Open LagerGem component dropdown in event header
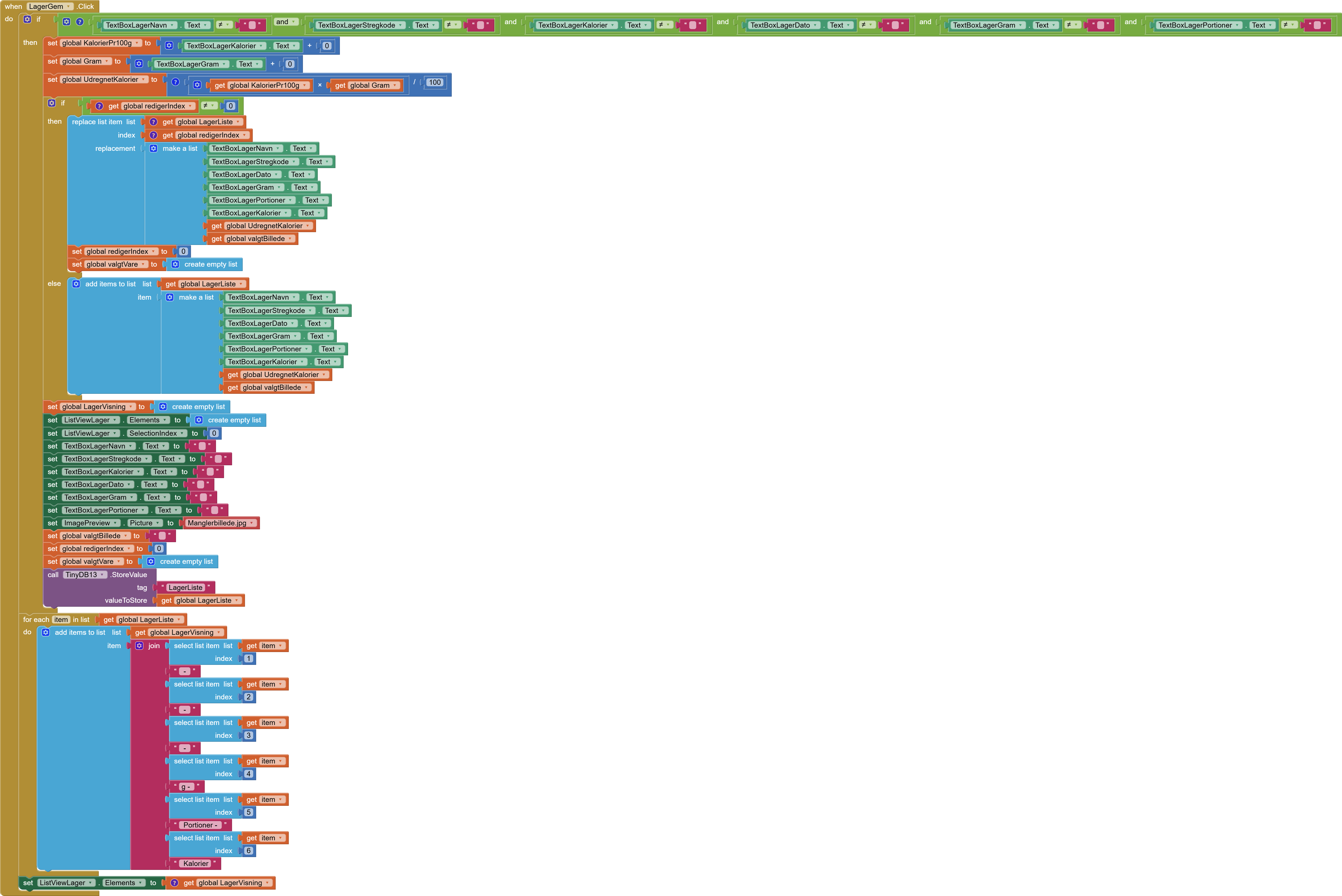This screenshot has height=896, width=1342. (50, 7)
